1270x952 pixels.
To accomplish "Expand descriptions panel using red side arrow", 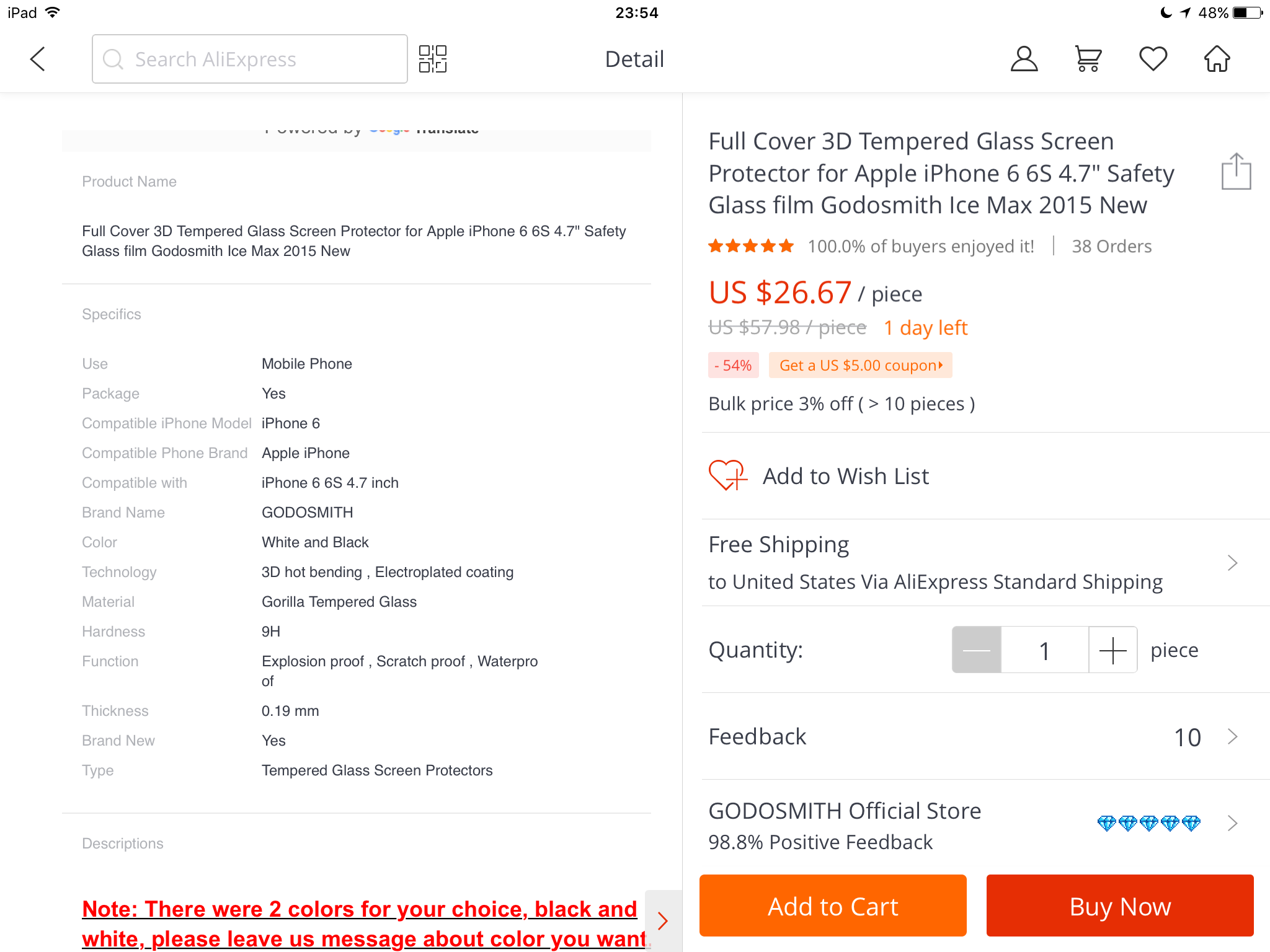I will [662, 921].
